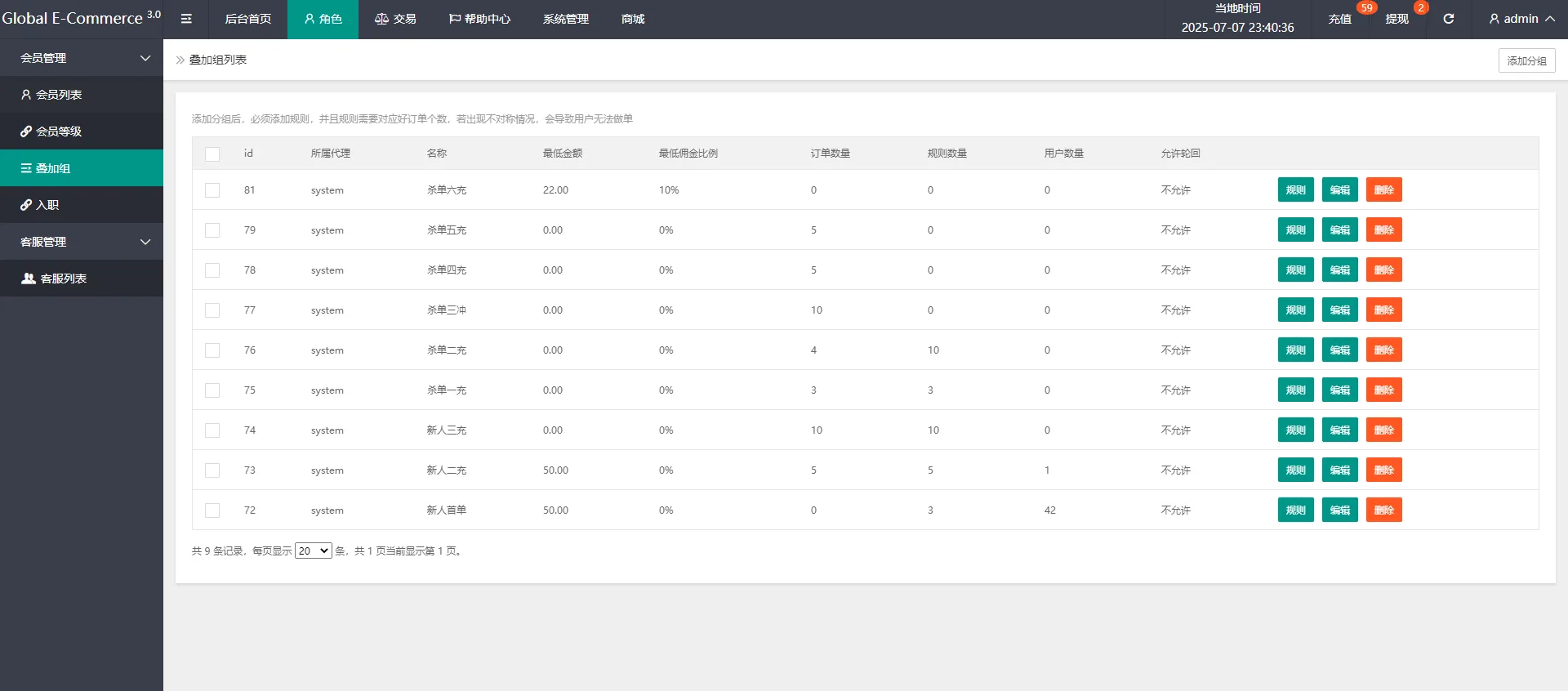Switch to the 交易 top menu

pos(395,19)
